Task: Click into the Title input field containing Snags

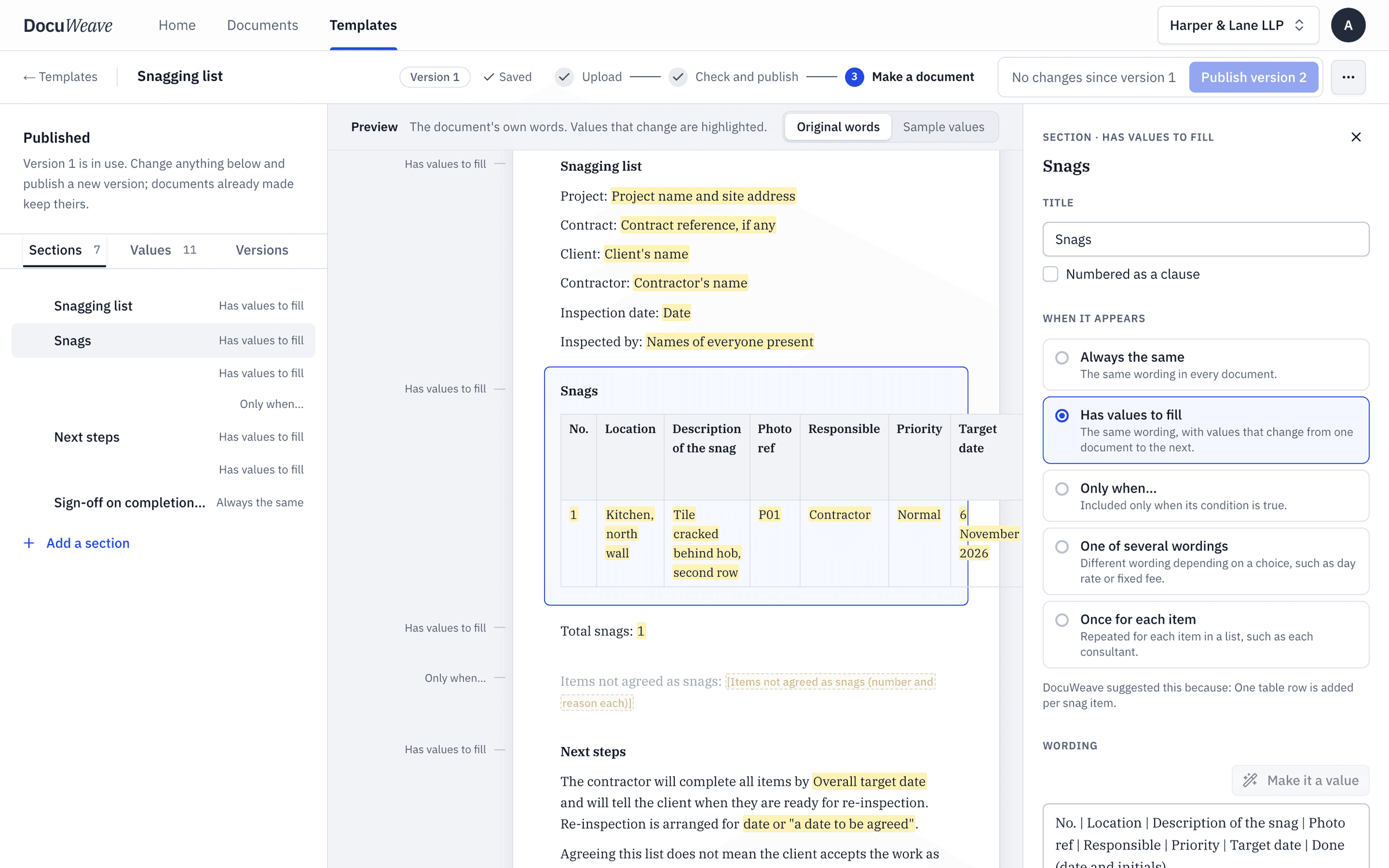Action: (1206, 239)
